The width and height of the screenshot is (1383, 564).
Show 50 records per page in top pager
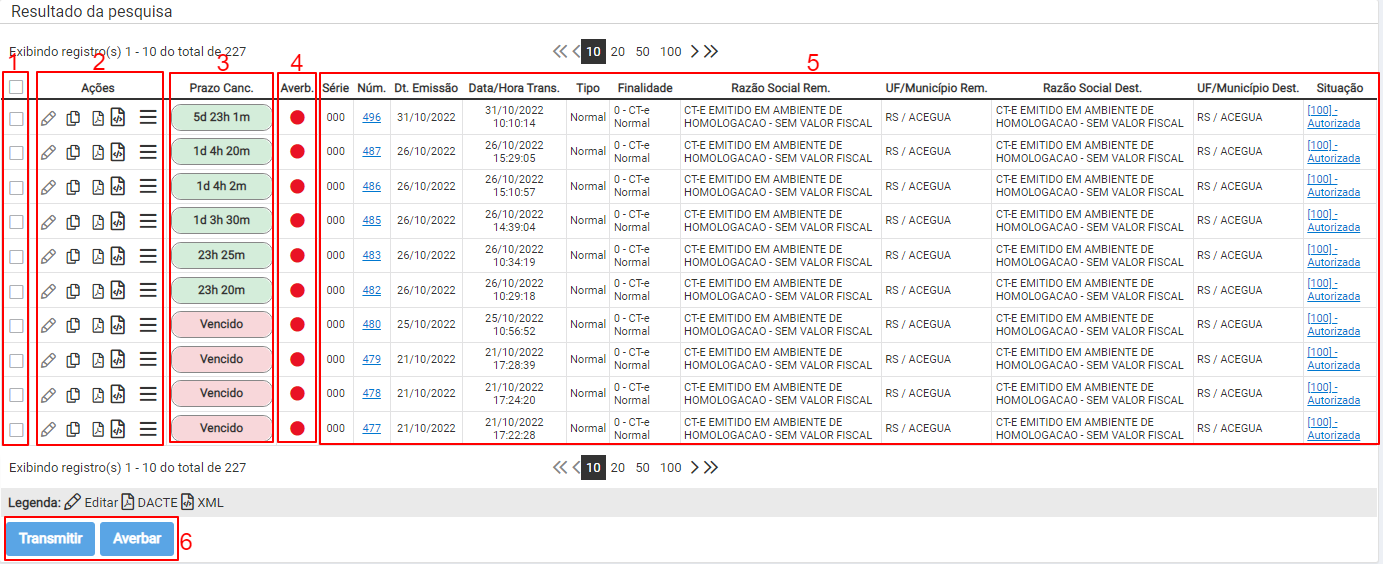(643, 51)
